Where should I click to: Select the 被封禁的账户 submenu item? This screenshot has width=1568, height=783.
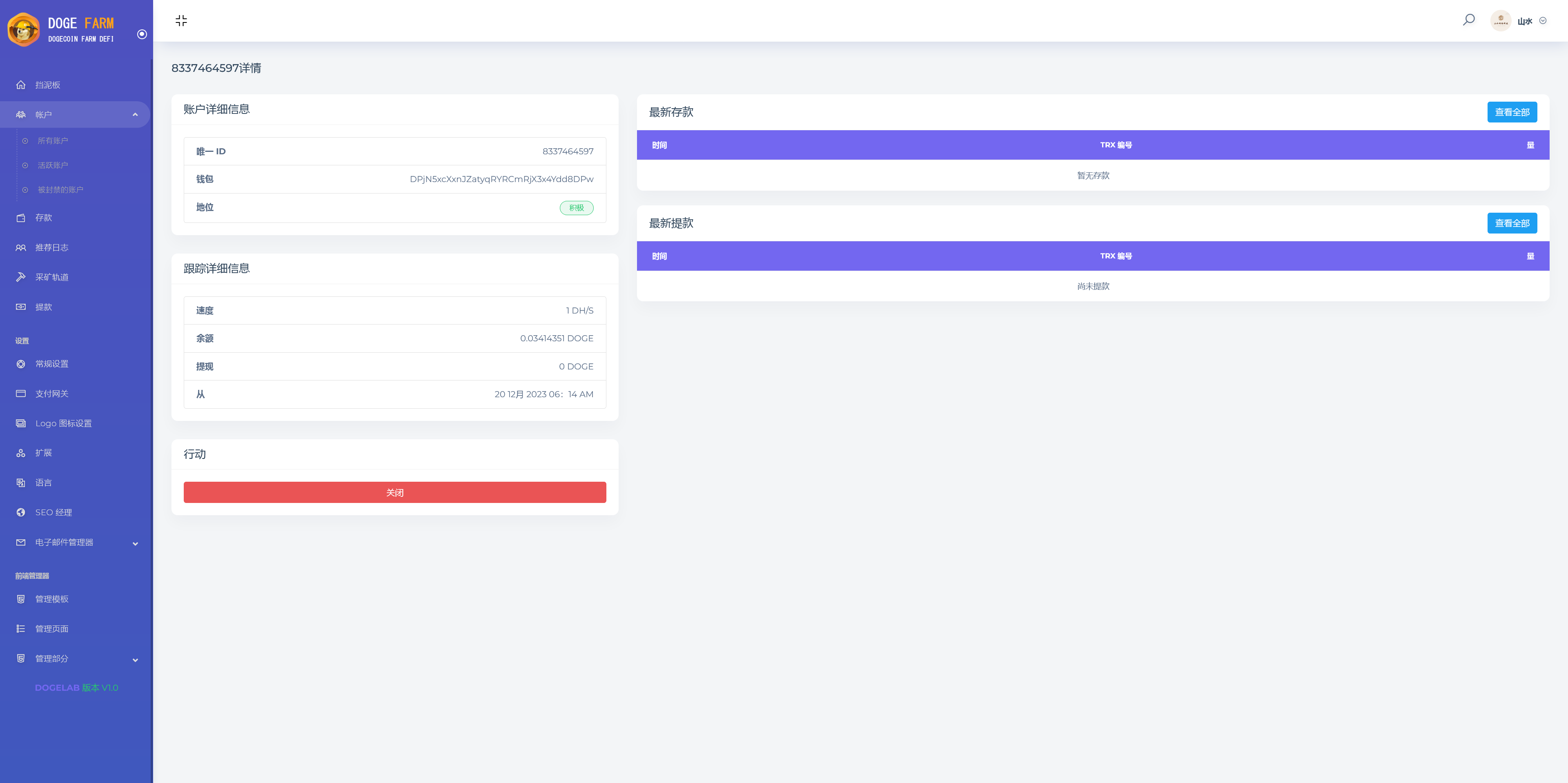click(x=60, y=190)
